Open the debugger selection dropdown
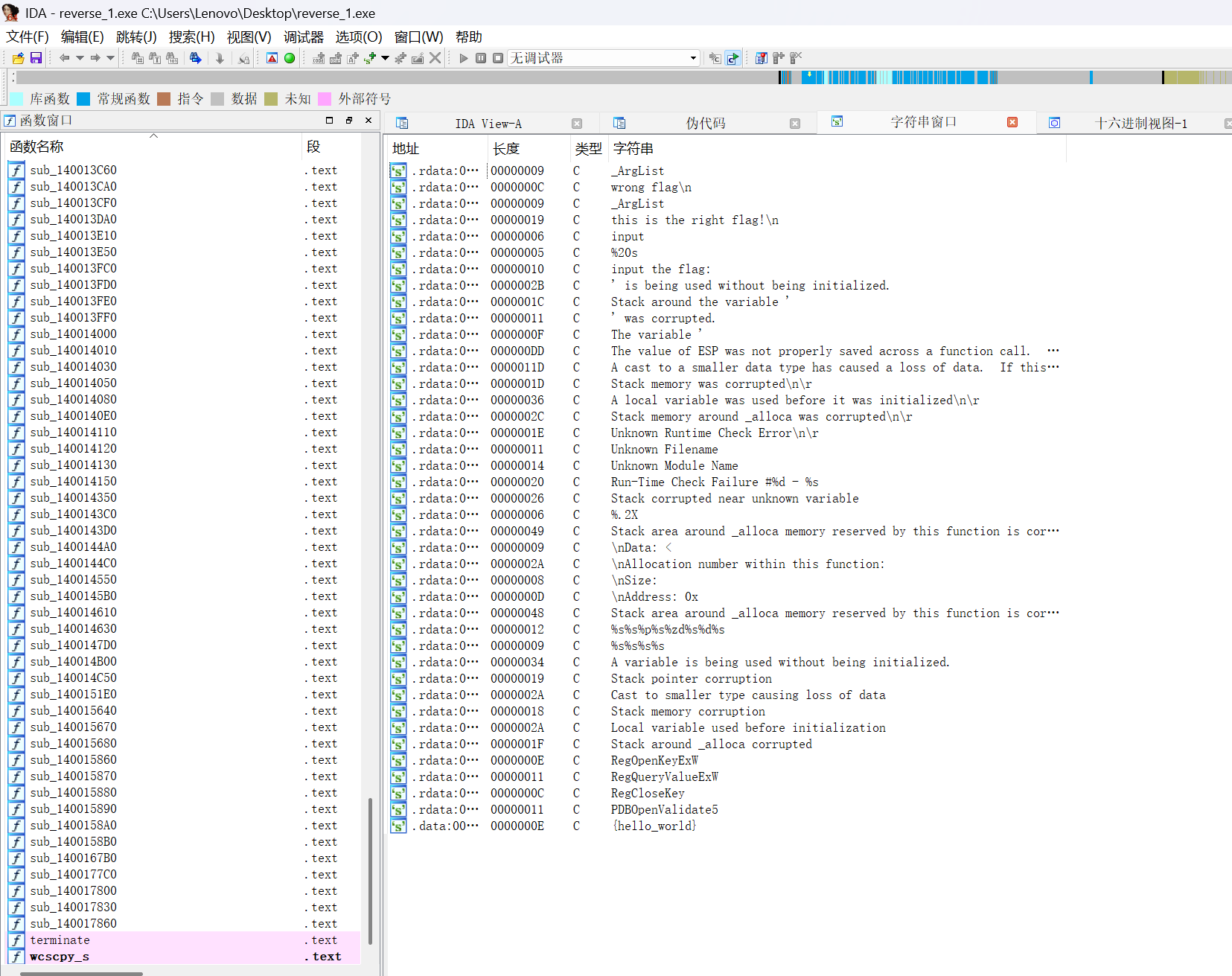 pos(693,58)
